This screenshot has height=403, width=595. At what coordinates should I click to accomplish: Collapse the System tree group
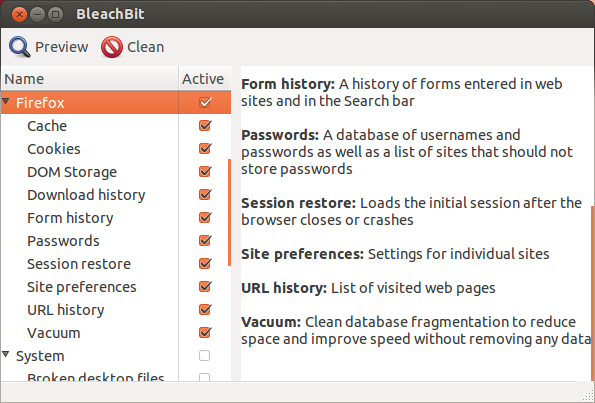tap(5, 354)
